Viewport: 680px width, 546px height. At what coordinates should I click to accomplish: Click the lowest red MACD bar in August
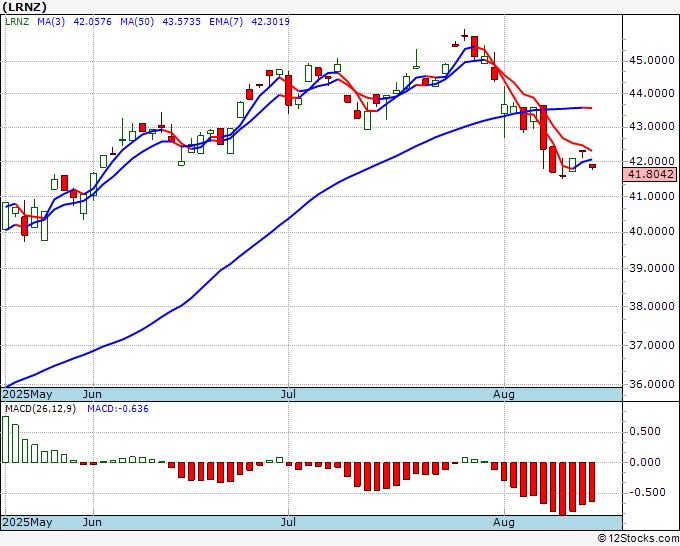click(563, 489)
